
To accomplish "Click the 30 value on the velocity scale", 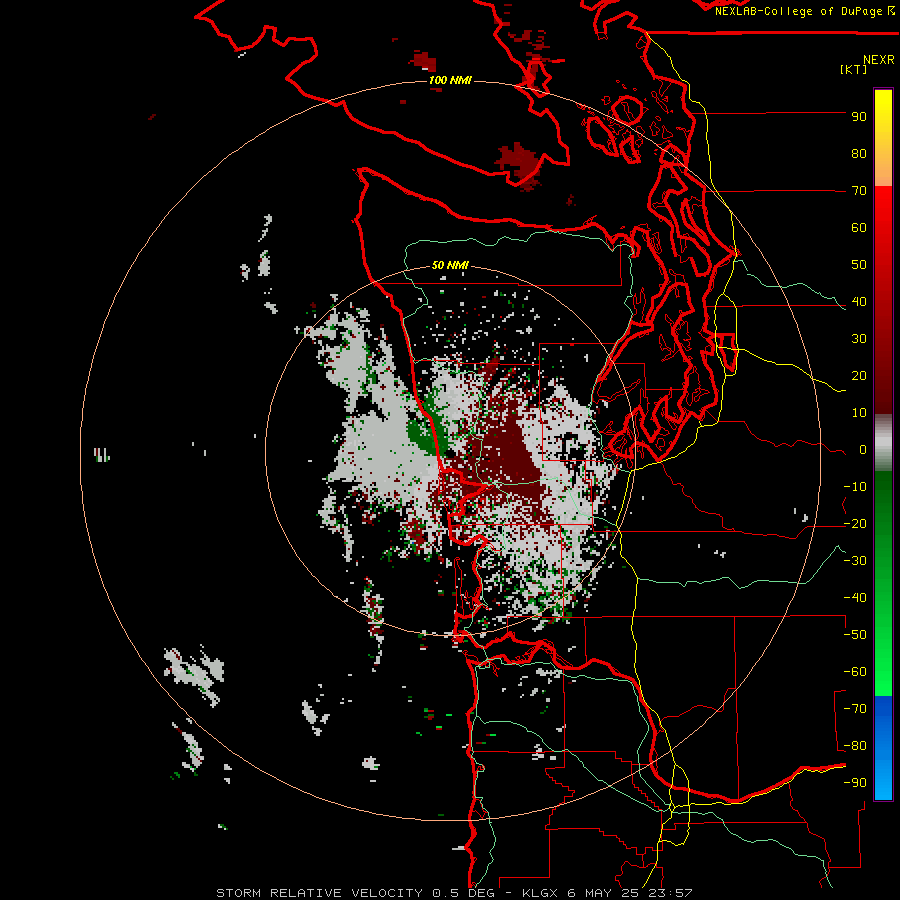I will click(x=859, y=339).
